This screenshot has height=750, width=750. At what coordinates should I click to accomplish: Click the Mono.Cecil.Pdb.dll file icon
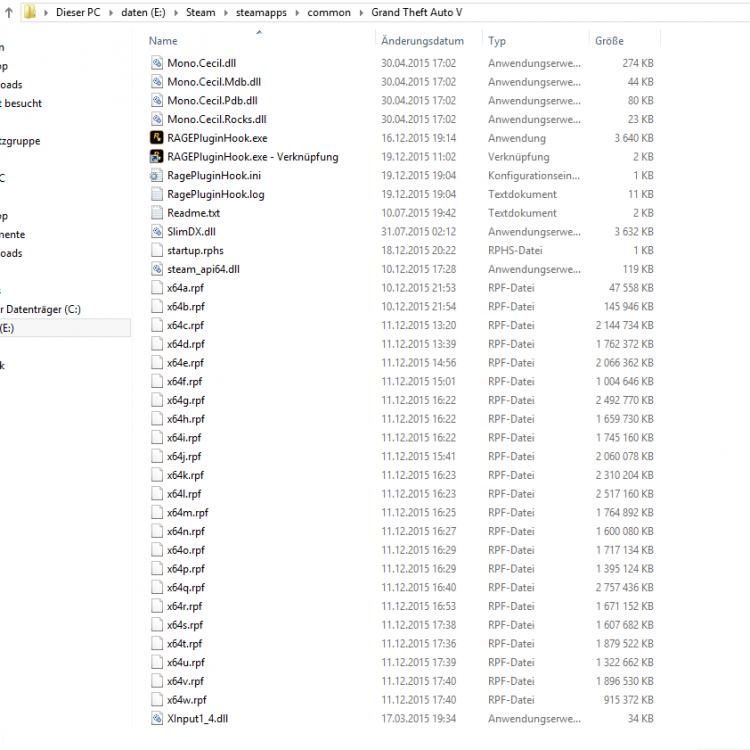click(x=157, y=100)
